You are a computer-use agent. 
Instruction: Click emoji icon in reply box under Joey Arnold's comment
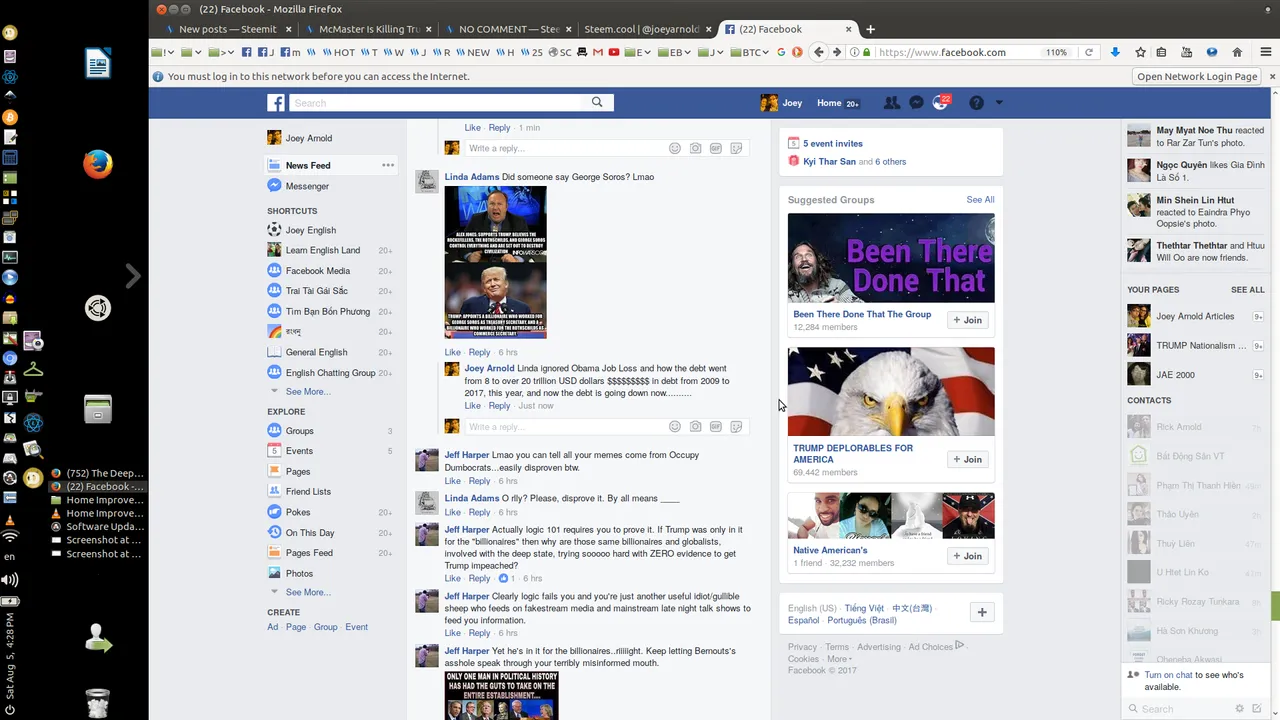[675, 427]
